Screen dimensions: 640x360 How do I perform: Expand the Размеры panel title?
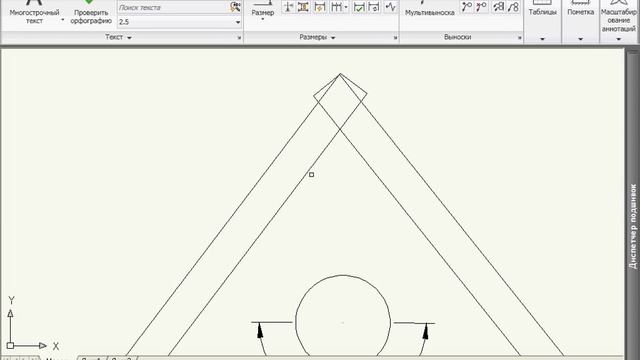point(317,37)
